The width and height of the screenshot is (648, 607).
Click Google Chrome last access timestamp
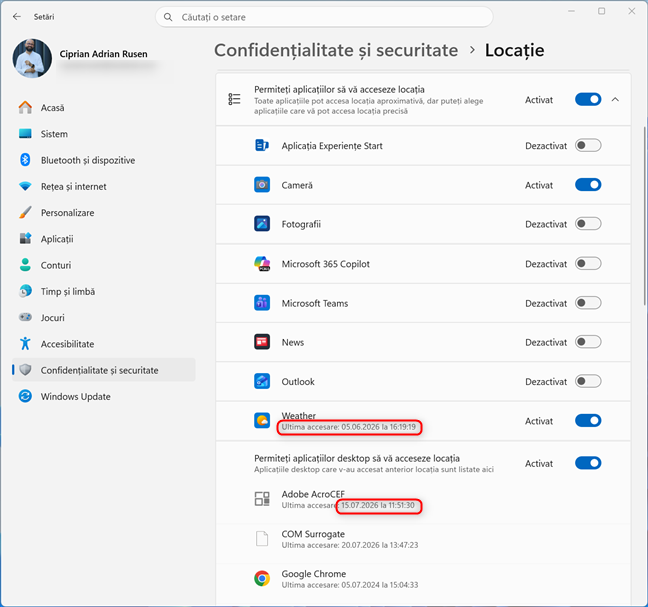tap(350, 585)
